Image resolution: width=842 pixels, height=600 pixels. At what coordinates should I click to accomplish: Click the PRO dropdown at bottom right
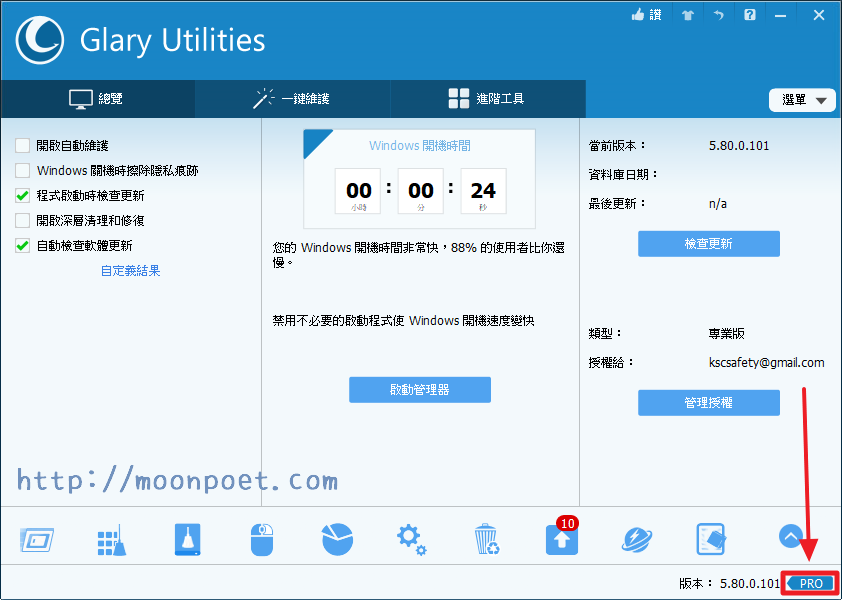(x=808, y=583)
